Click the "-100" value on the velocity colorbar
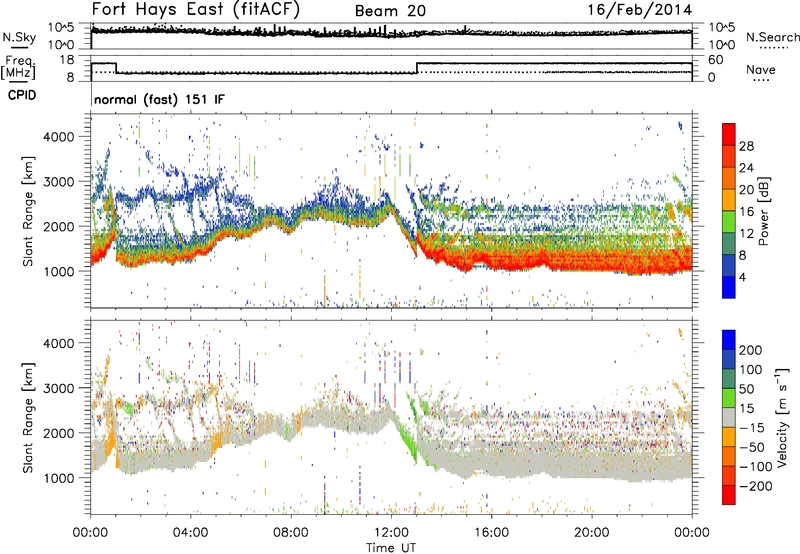This screenshot has width=800, height=554. 756,467
